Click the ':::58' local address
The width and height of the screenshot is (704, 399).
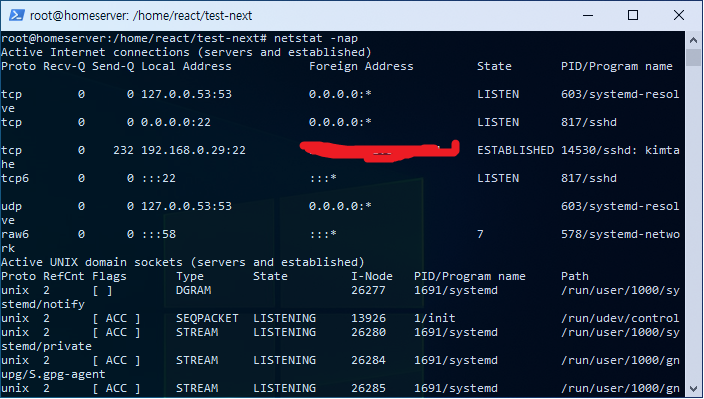(158, 234)
